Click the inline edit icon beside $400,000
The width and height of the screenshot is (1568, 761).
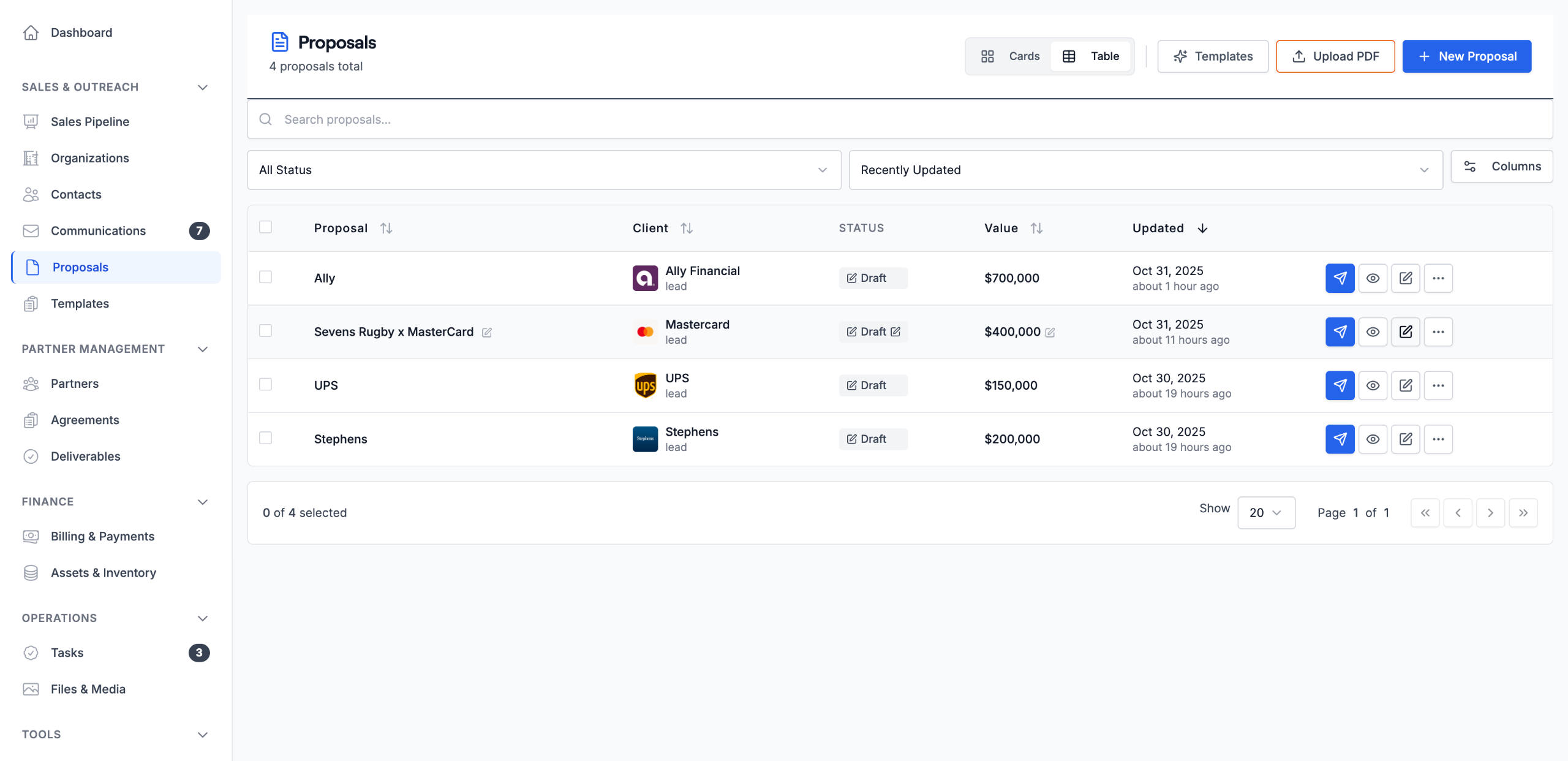pyautogui.click(x=1050, y=333)
